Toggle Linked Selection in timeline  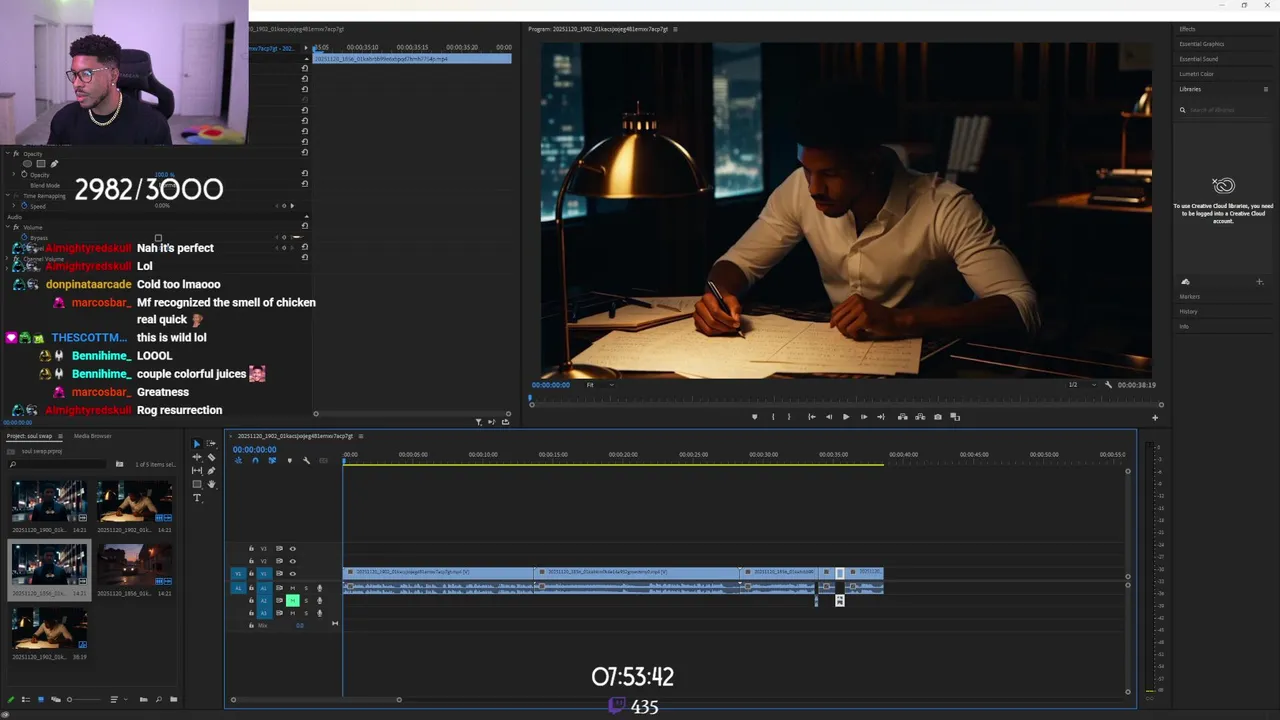[272, 460]
